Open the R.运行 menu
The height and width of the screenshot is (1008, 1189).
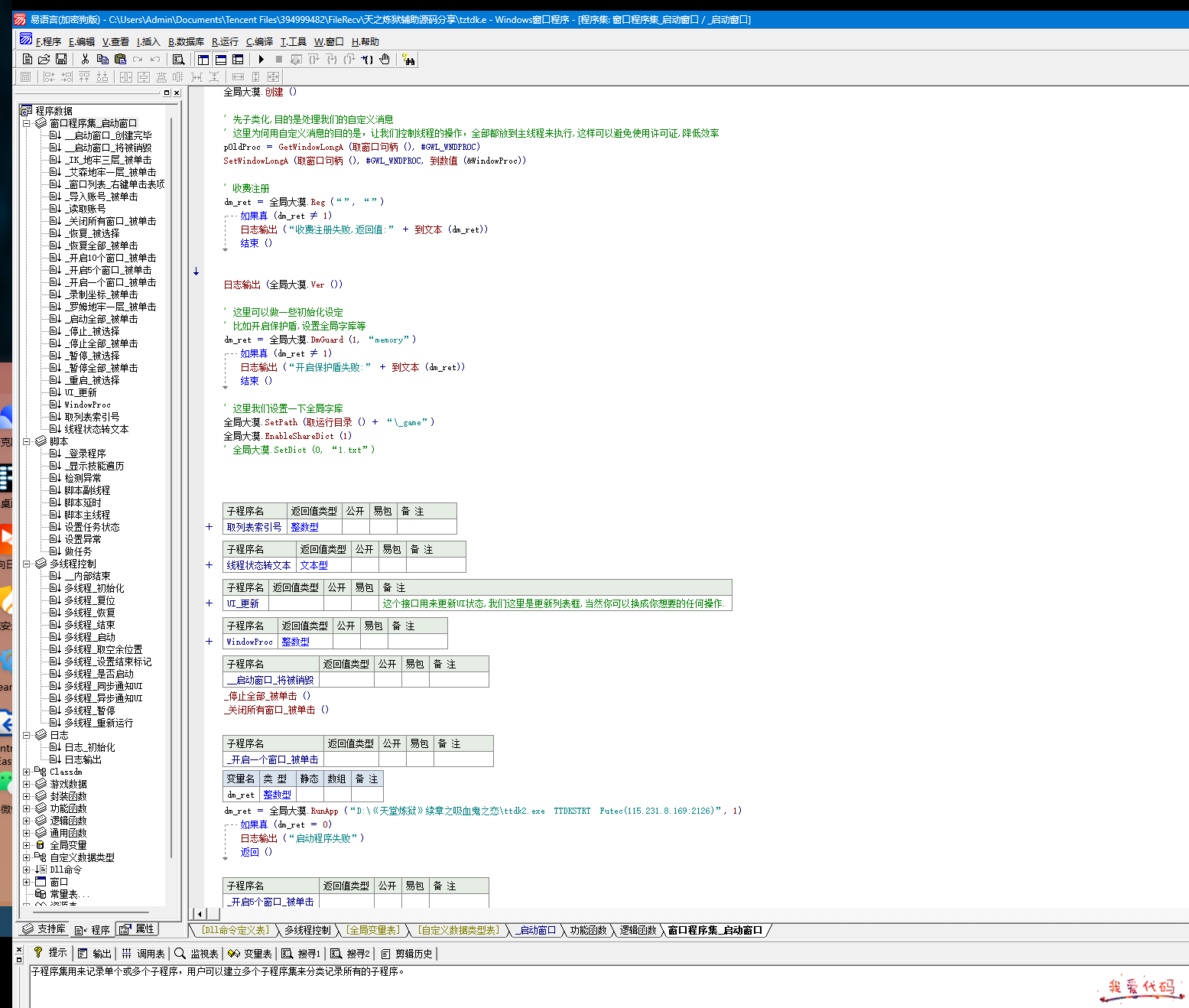225,42
